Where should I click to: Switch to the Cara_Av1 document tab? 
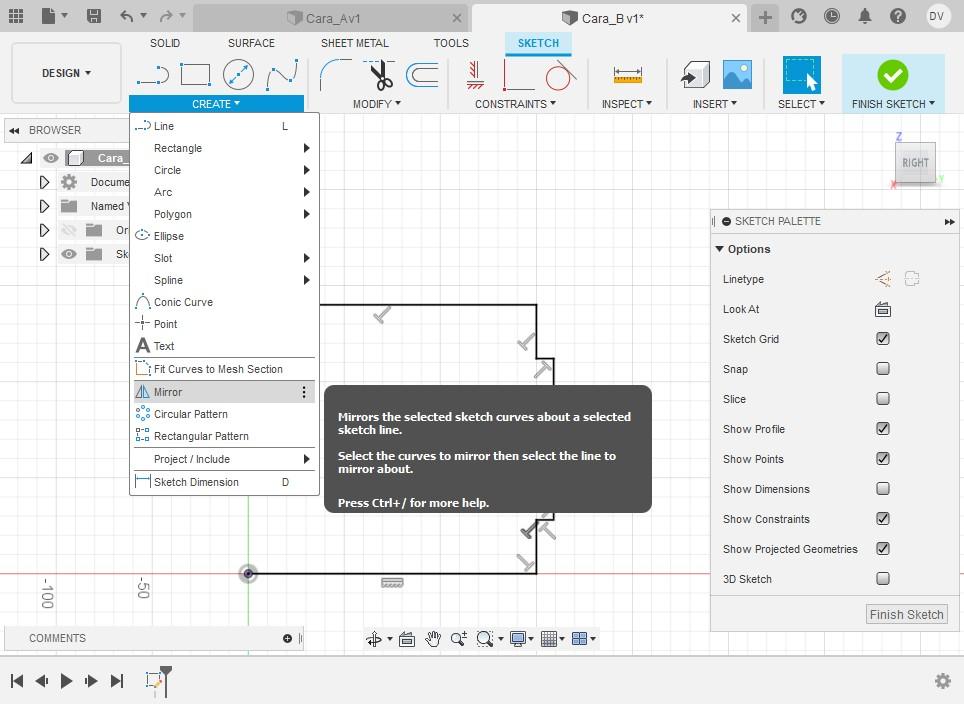click(x=333, y=18)
